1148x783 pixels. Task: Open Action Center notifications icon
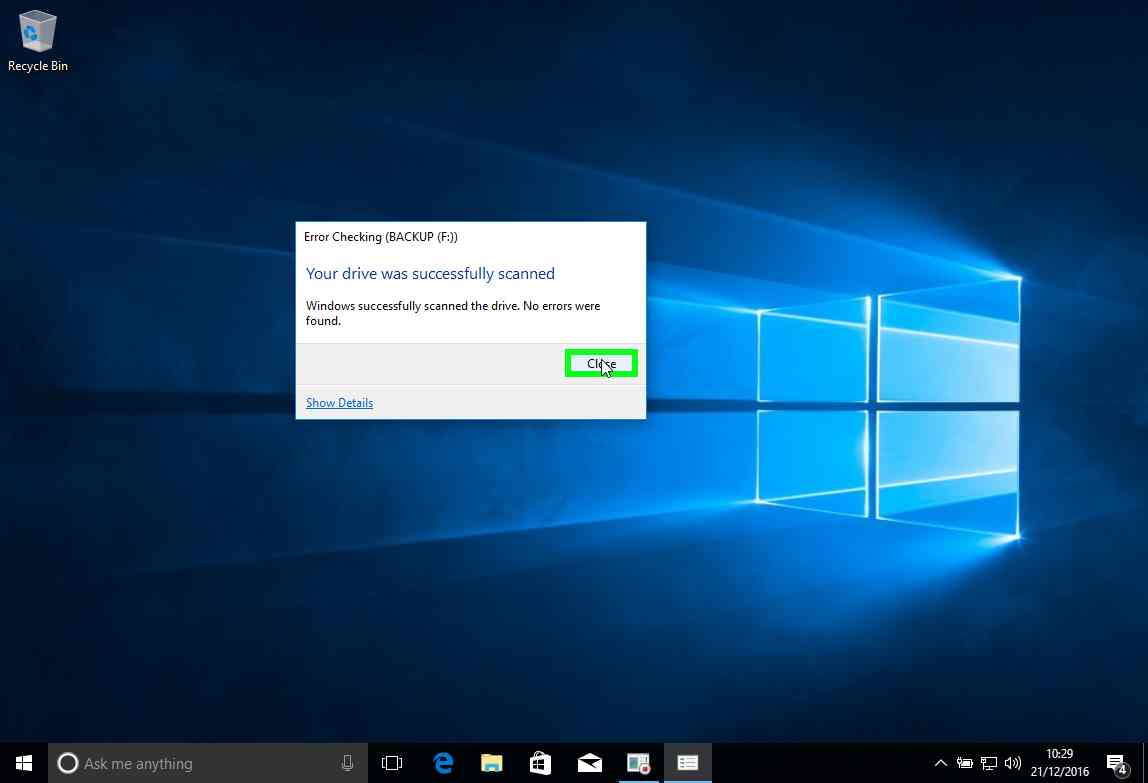(1117, 764)
